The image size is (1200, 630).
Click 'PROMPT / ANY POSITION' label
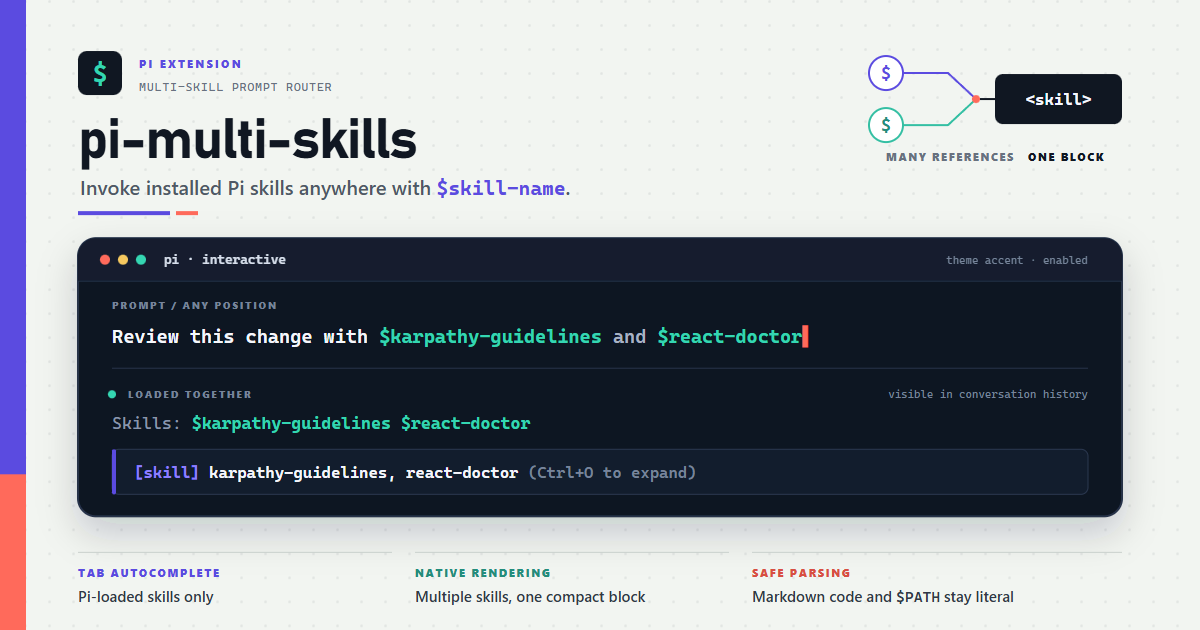point(194,306)
